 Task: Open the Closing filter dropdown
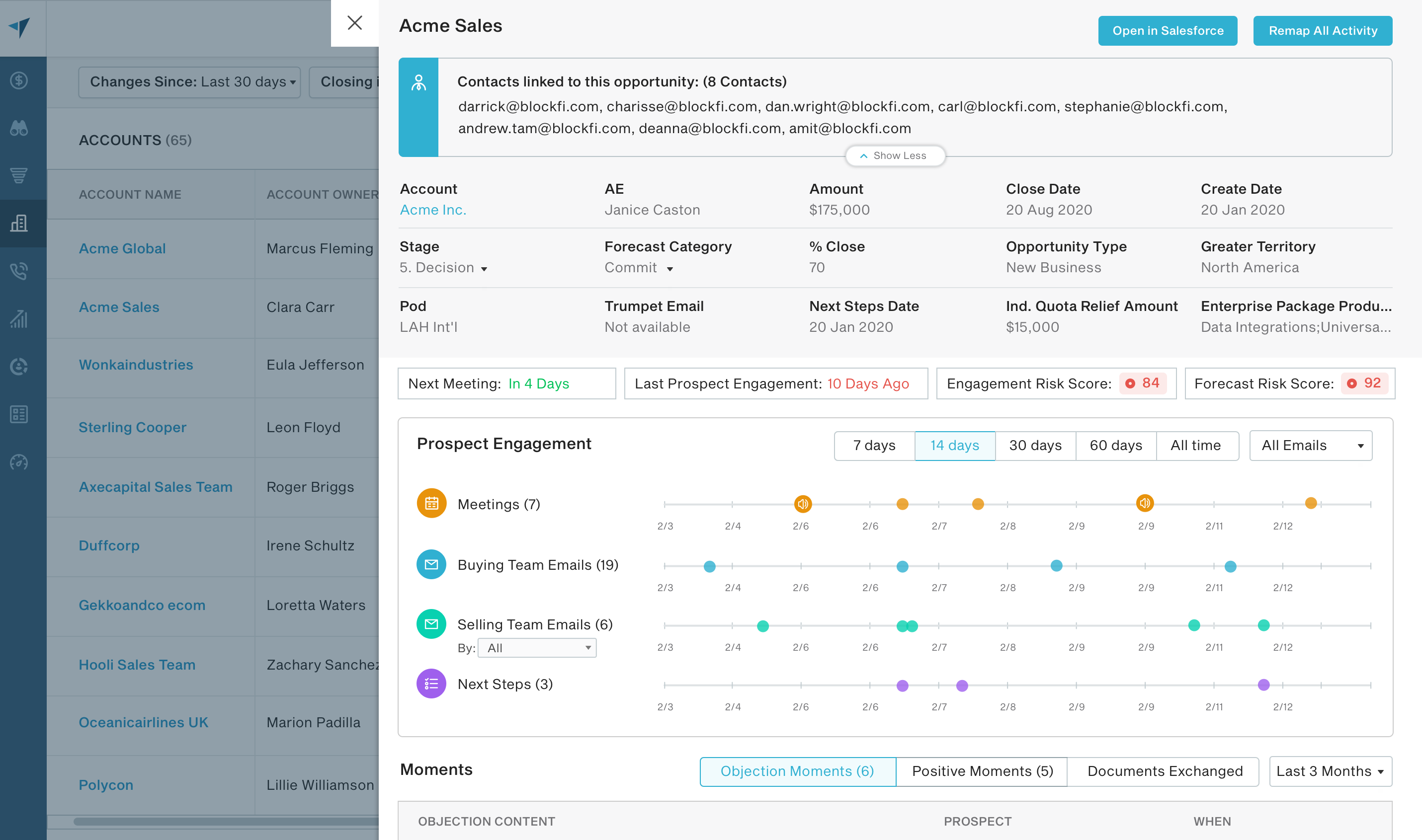344,82
